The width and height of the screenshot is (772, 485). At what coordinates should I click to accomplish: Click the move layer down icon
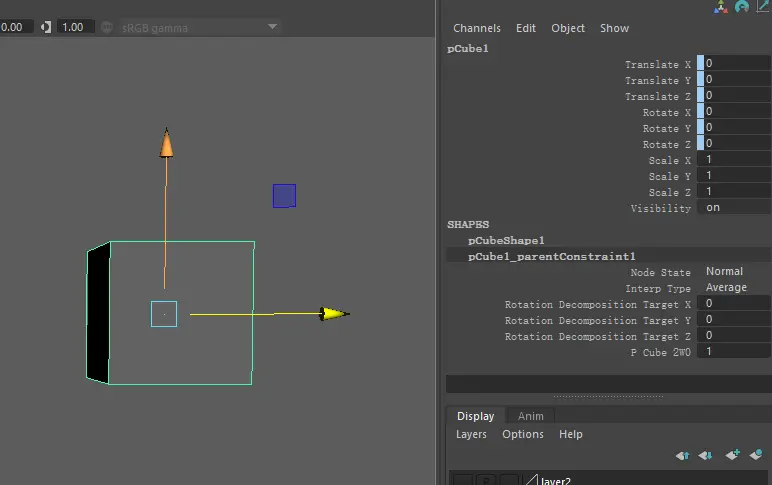coord(707,455)
